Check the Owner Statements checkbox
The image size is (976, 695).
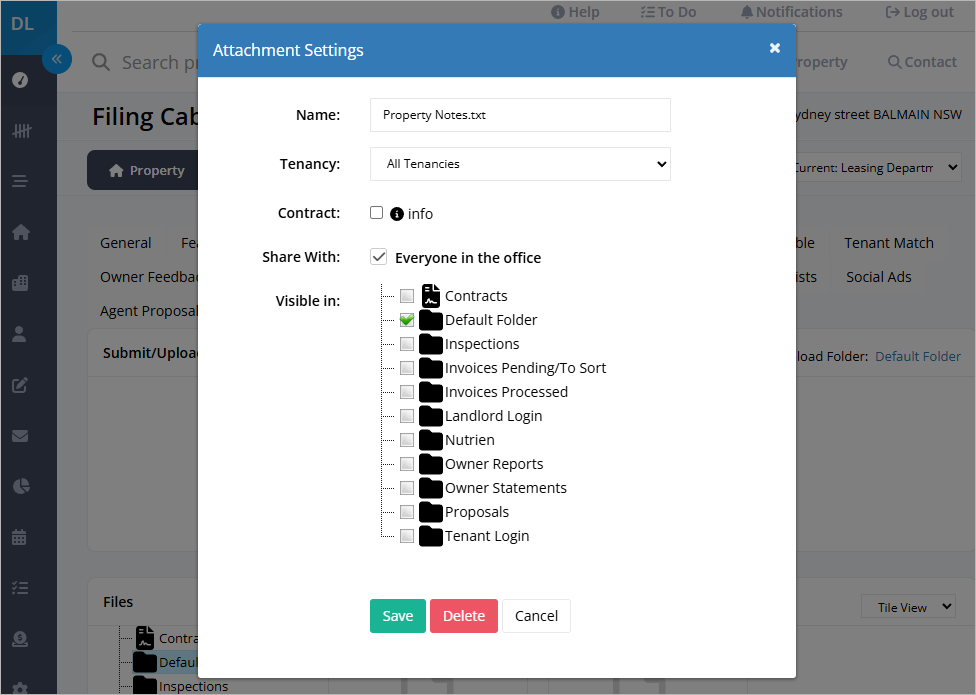point(407,488)
